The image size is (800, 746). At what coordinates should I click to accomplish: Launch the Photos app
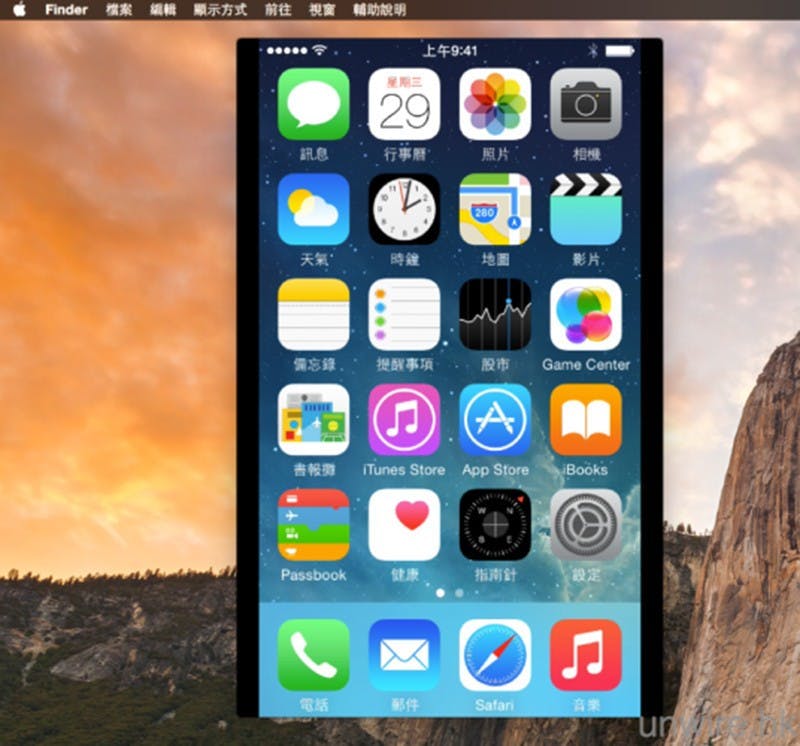(495, 104)
